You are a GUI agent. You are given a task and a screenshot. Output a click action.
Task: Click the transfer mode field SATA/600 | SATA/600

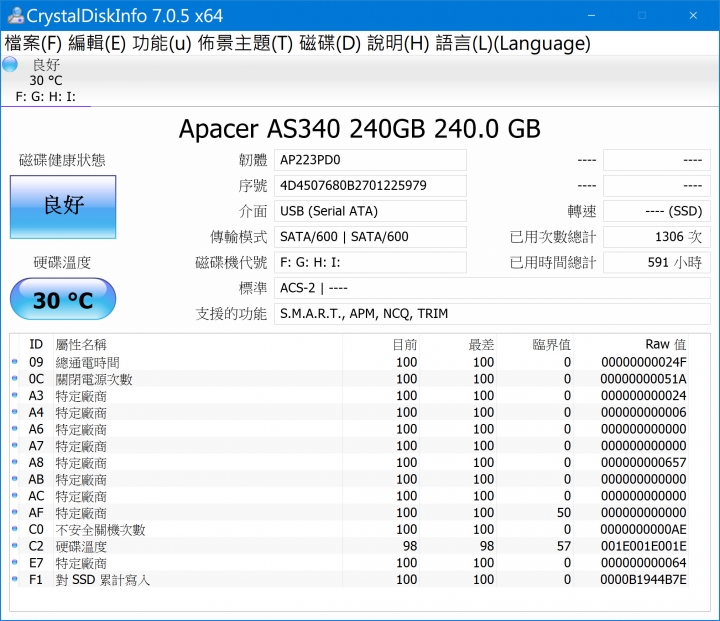pyautogui.click(x=370, y=237)
